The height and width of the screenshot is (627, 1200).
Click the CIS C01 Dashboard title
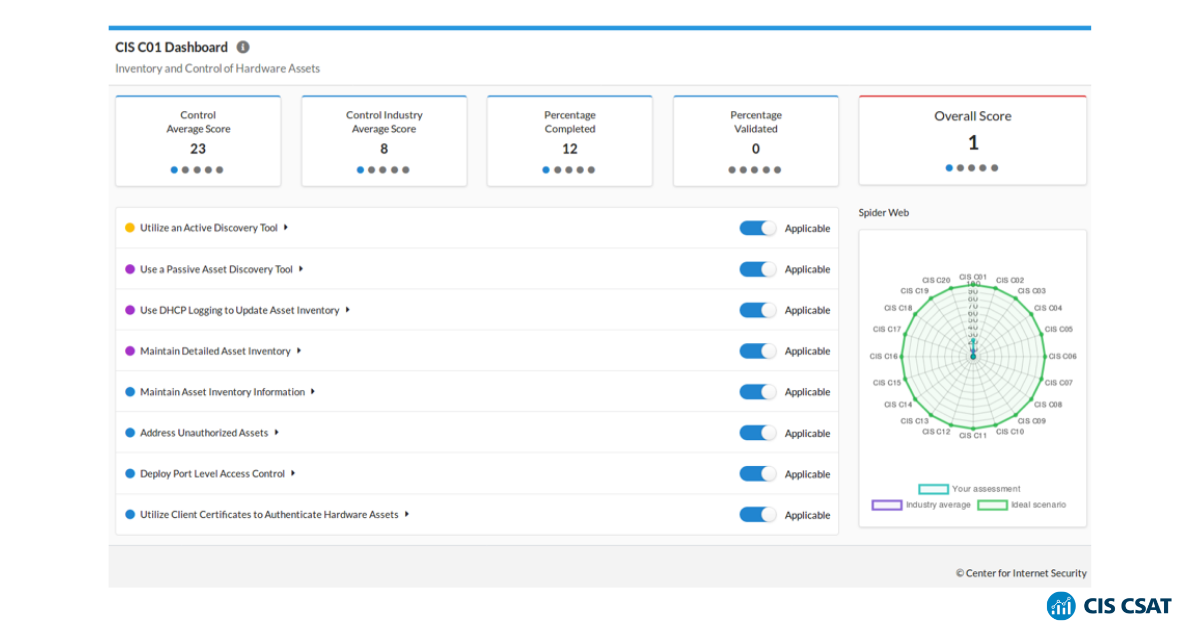[x=172, y=46]
